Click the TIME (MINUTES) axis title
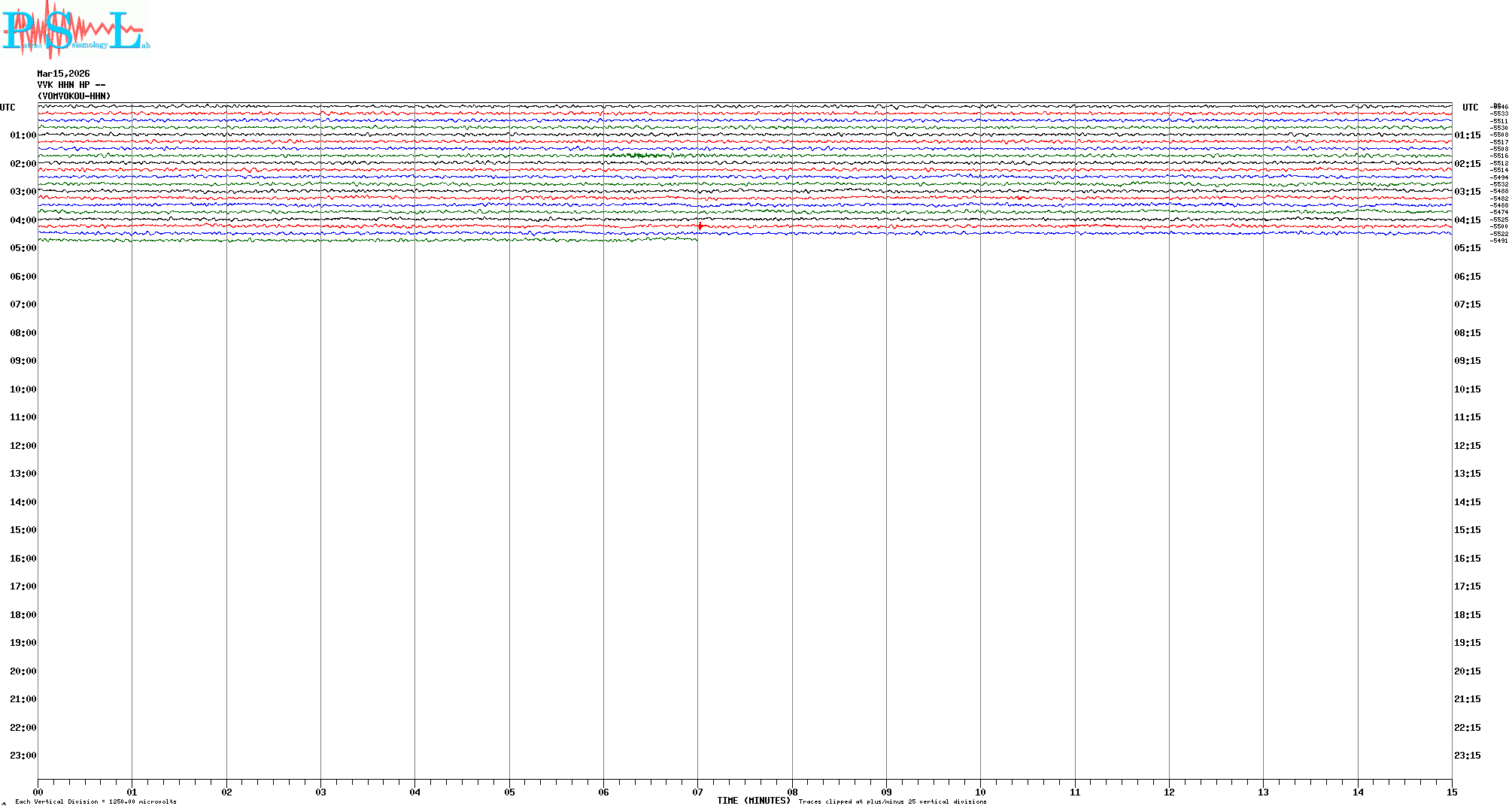The height and width of the screenshot is (812, 1512). pos(753,801)
